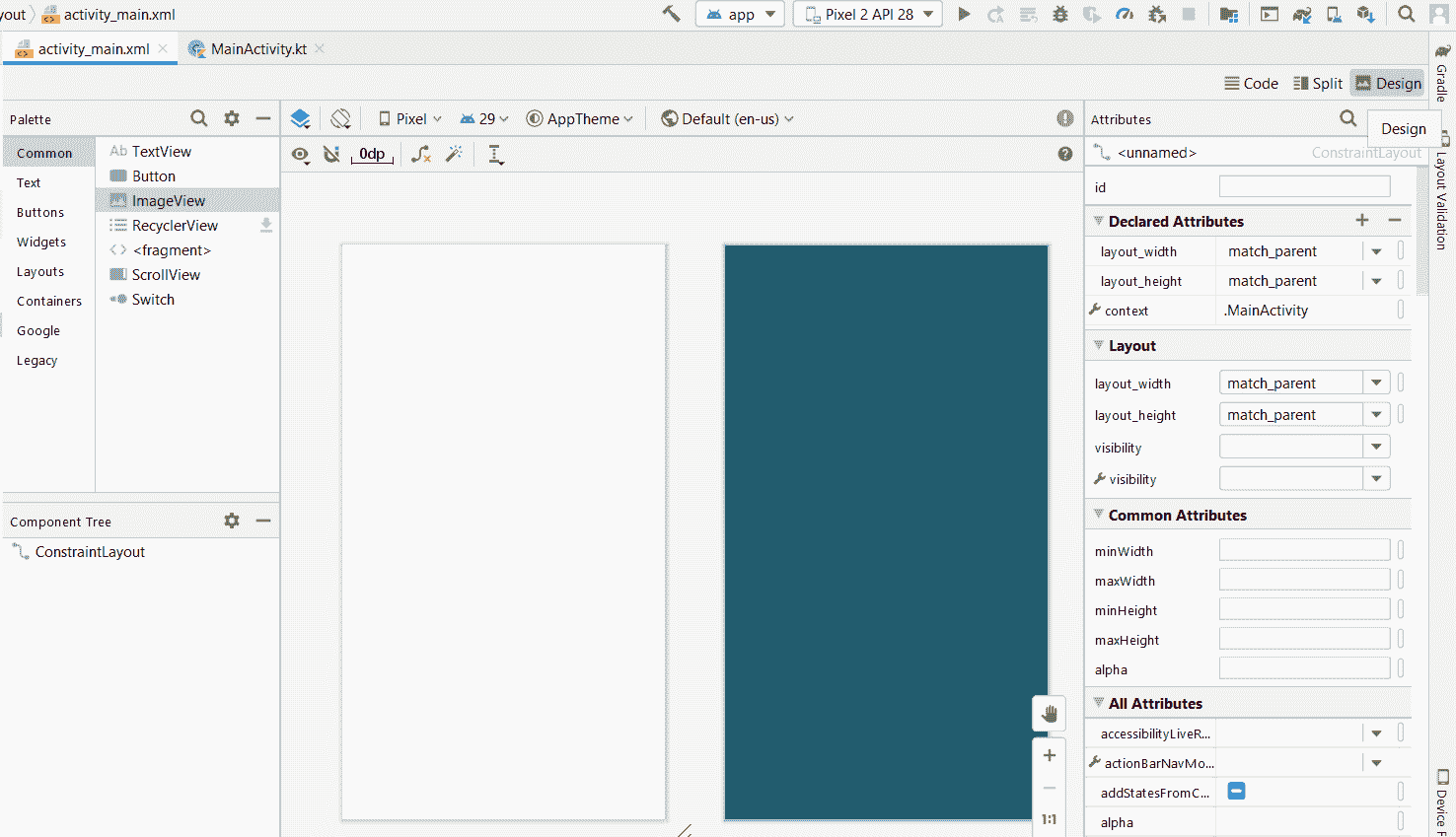
Task: Open the API version 29 dropdown
Action: pos(482,117)
